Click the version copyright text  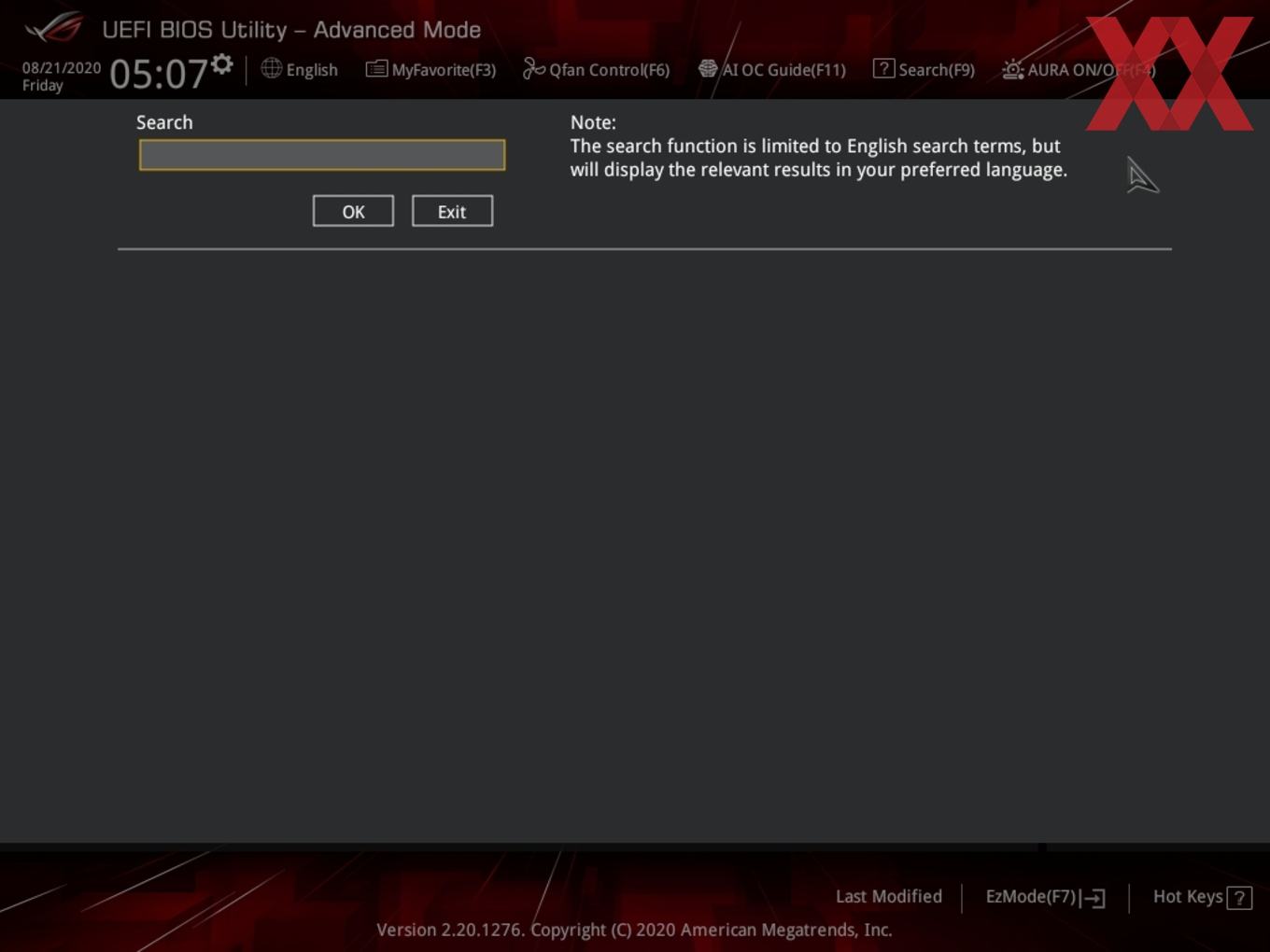point(634,930)
